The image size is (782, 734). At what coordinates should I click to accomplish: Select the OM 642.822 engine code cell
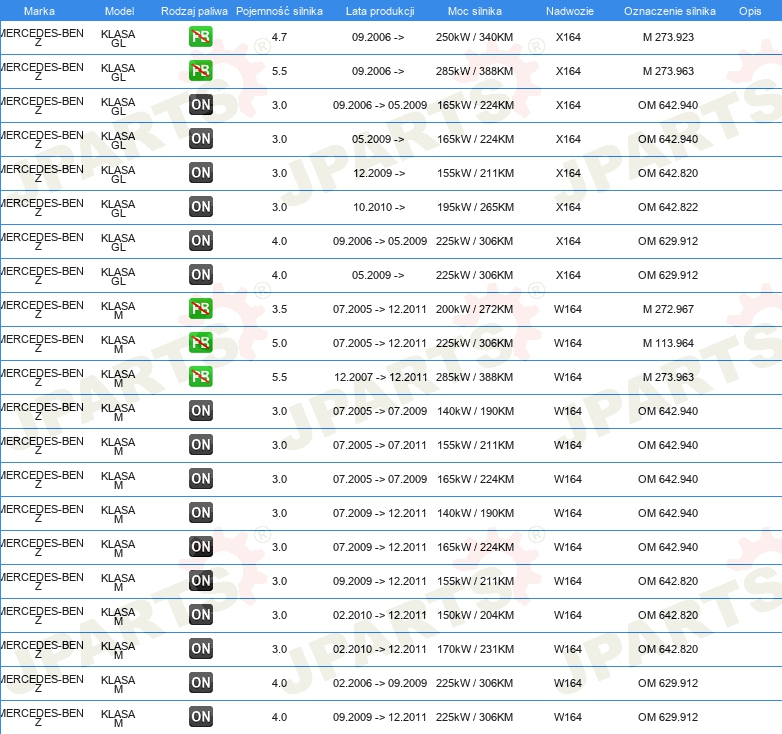pos(668,207)
